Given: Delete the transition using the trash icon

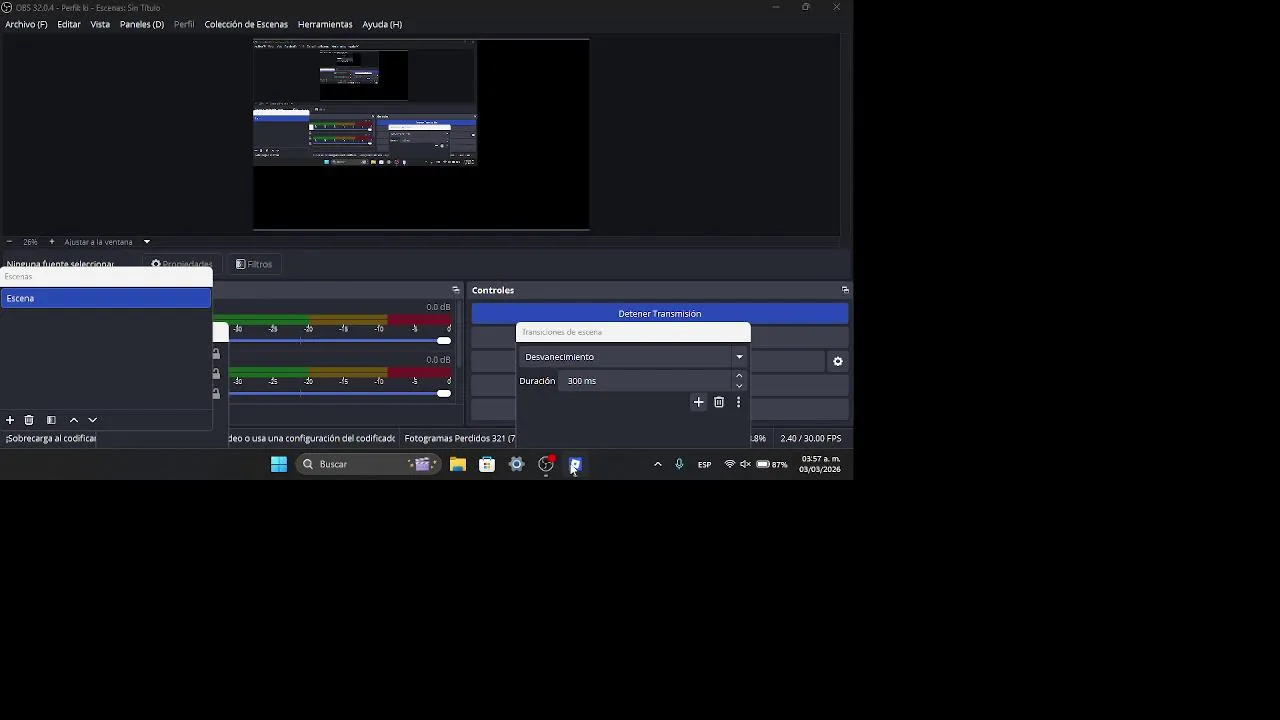Looking at the screenshot, I should point(719,402).
